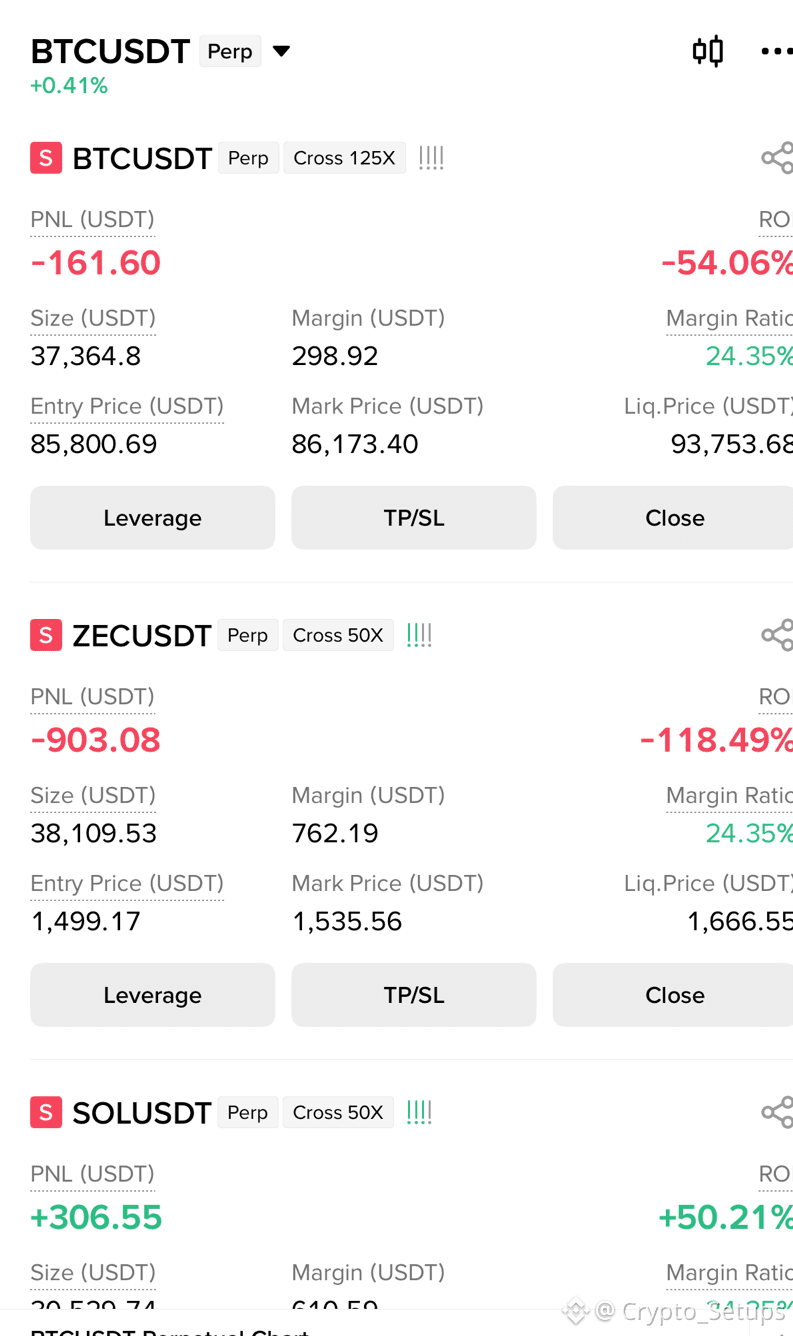Open the candlestick chart icon
Screen dimensions: 793x1336
point(708,51)
